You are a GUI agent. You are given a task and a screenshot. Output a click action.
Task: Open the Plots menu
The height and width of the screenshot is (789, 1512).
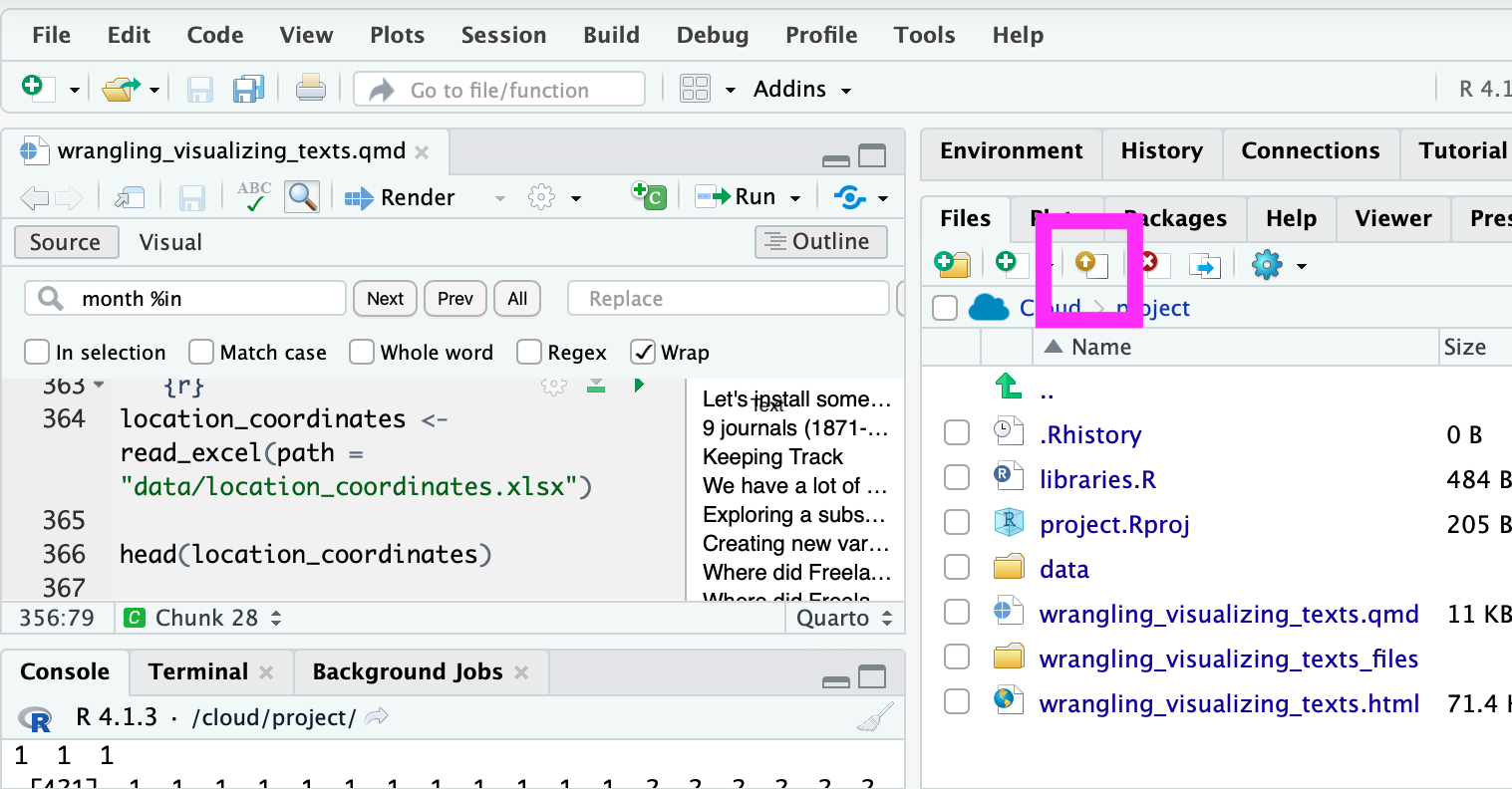click(397, 35)
